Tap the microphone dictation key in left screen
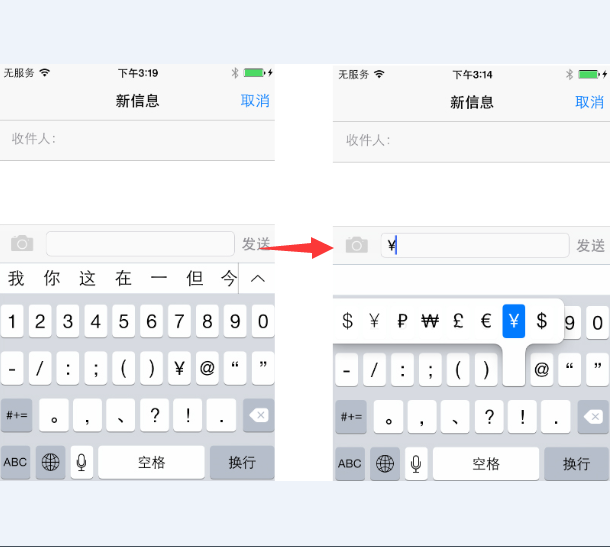Image resolution: width=610 pixels, height=547 pixels. pyautogui.click(x=82, y=462)
